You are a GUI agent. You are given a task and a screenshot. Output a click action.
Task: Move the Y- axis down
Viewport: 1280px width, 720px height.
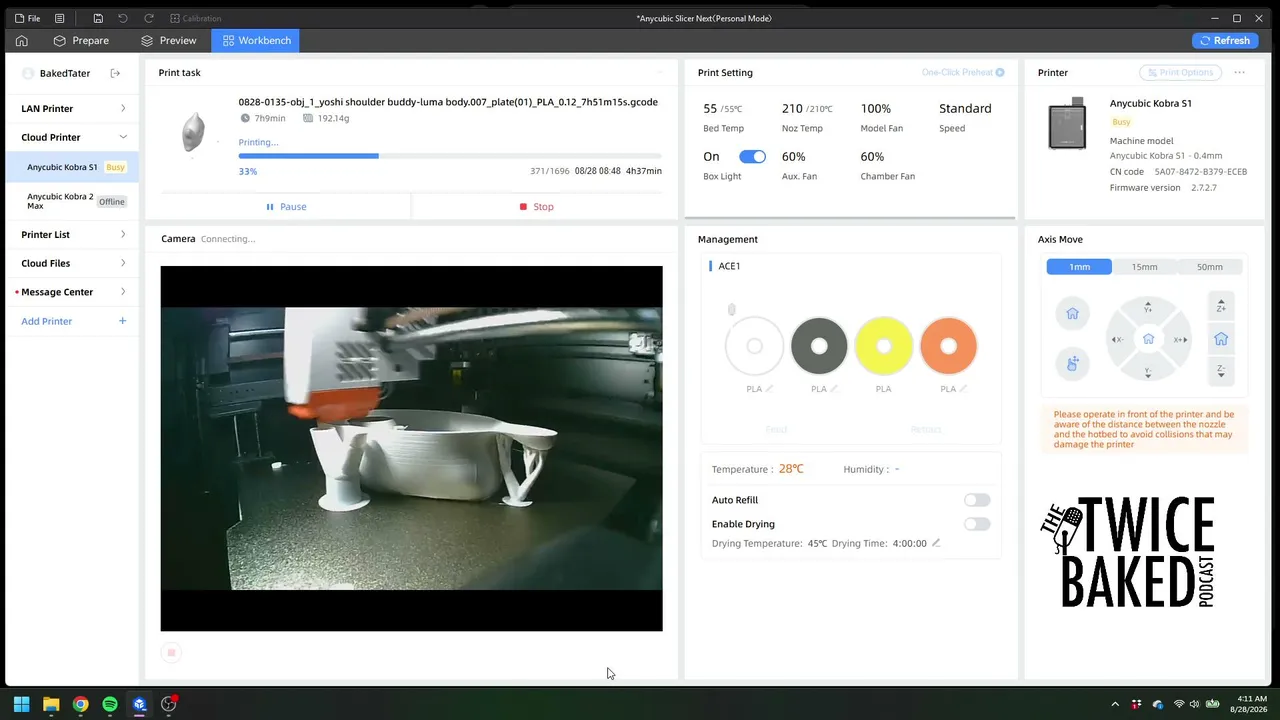coord(1148,372)
